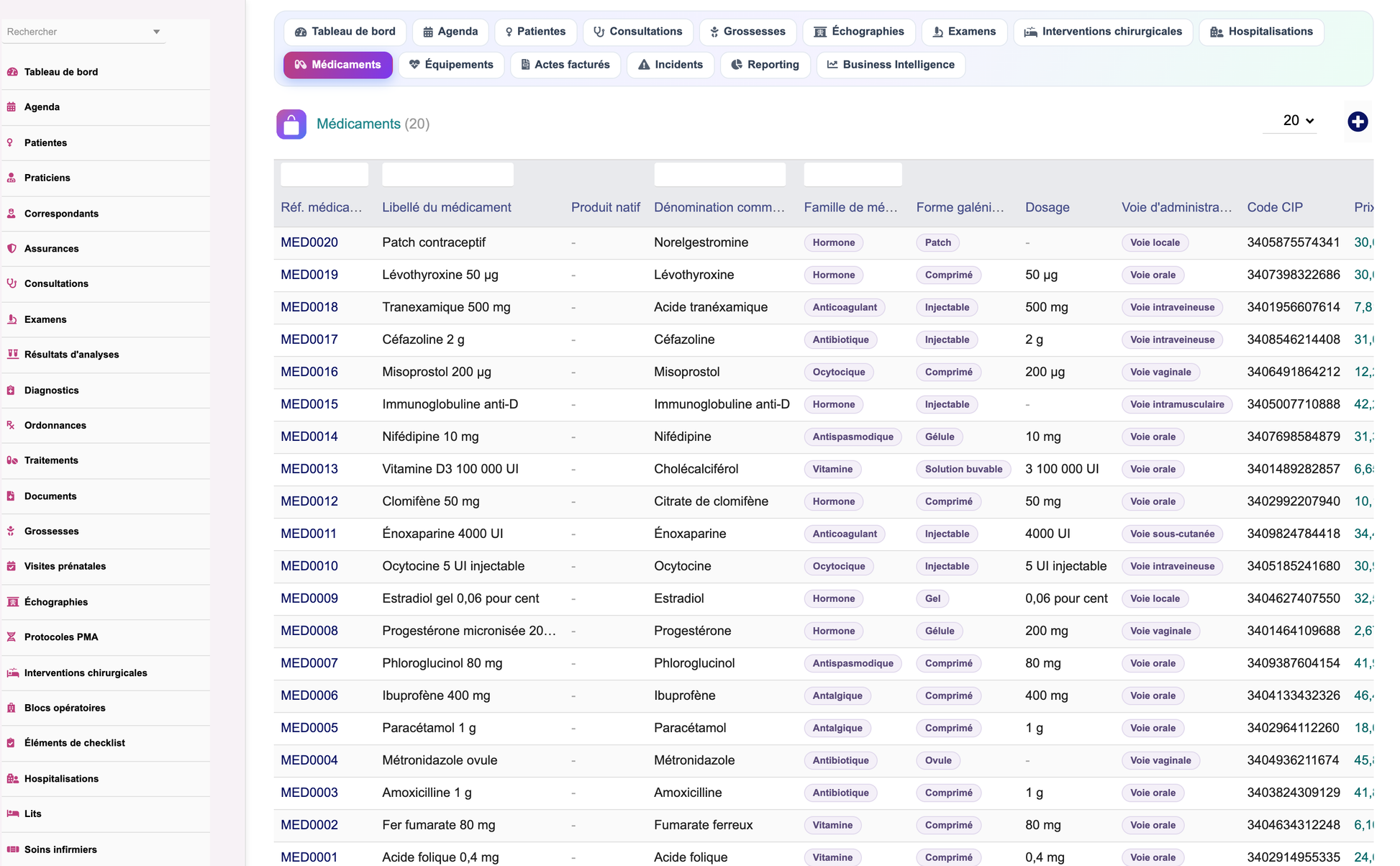The height and width of the screenshot is (866, 1400).
Task: Open medication reference MED0005
Action: tap(309, 728)
